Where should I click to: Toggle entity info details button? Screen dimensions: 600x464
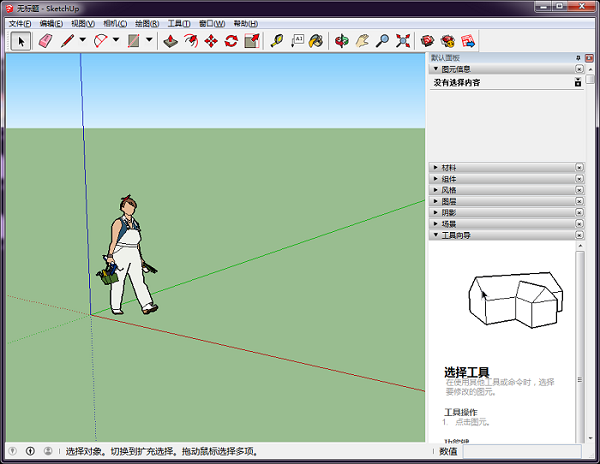point(577,82)
